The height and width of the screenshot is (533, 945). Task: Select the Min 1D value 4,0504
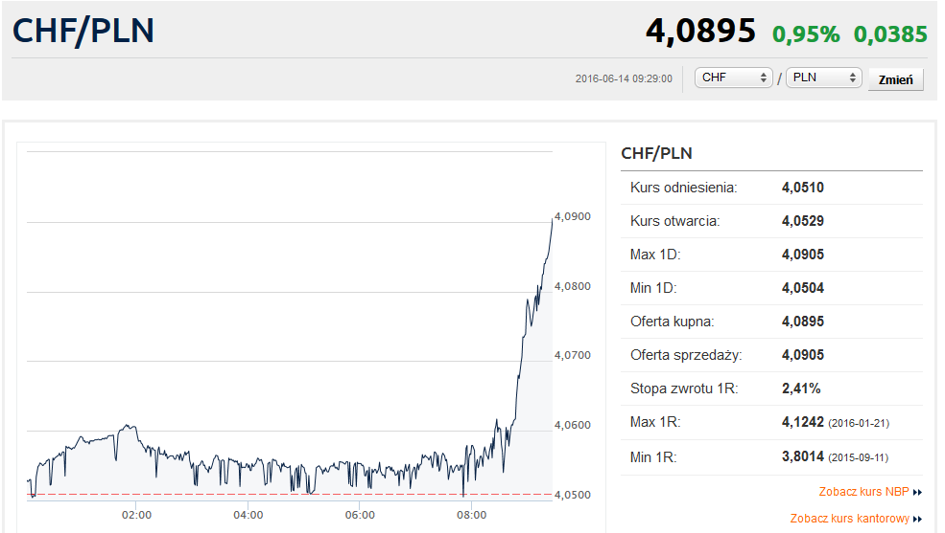coord(803,288)
